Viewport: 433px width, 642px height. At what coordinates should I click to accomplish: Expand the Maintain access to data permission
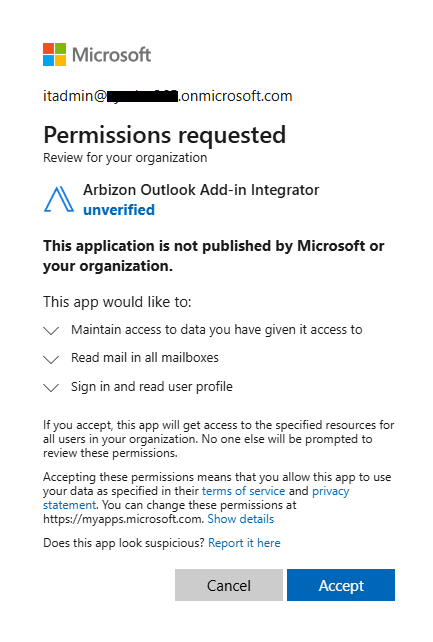51,330
